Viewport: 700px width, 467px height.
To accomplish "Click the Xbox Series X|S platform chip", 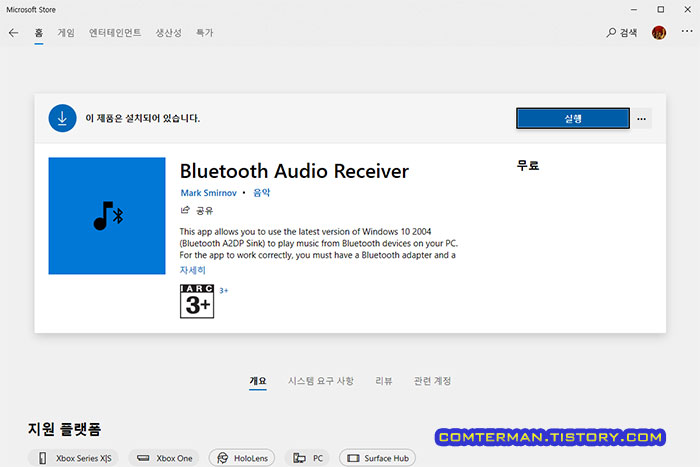I will [73, 458].
